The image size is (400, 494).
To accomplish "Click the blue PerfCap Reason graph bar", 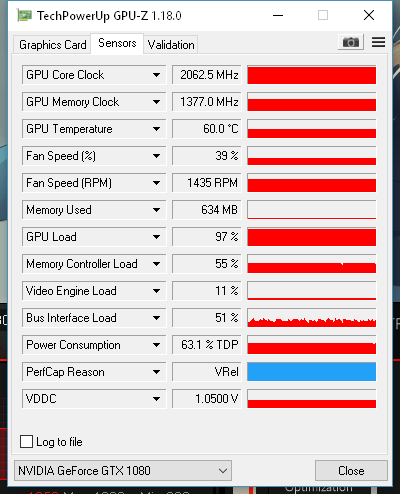I will click(x=312, y=372).
